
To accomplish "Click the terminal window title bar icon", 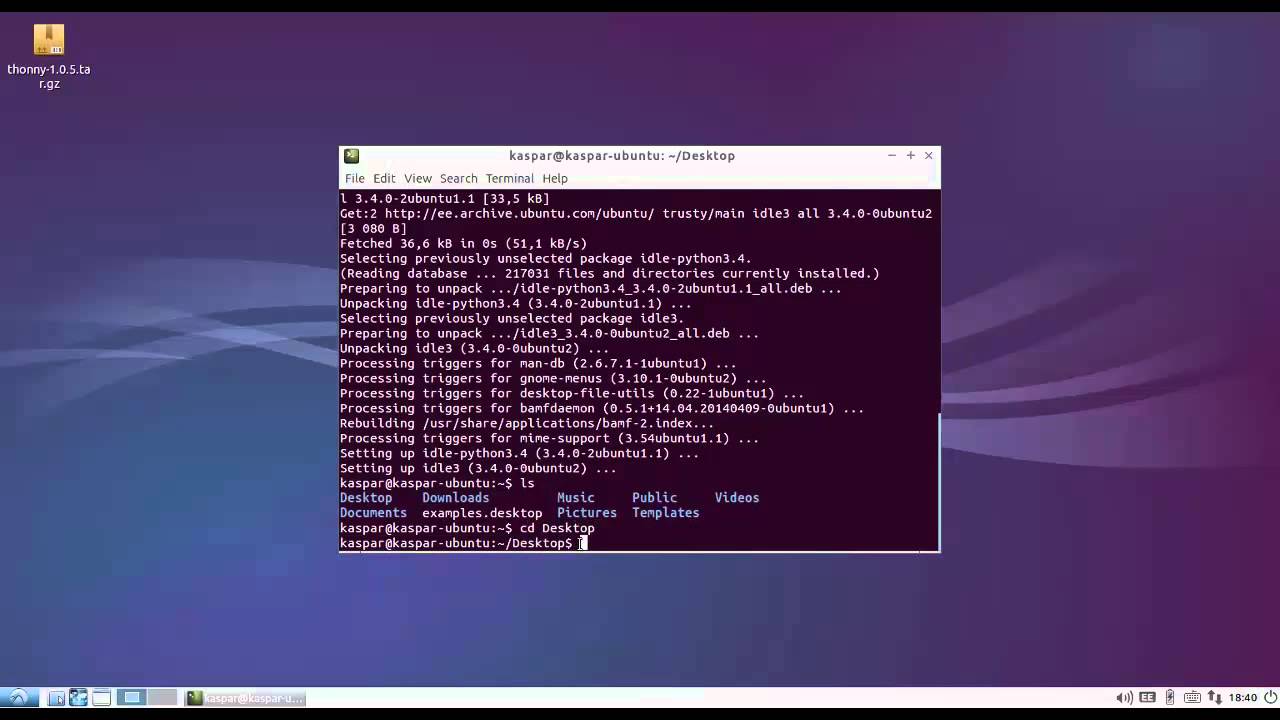I will click(x=351, y=156).
